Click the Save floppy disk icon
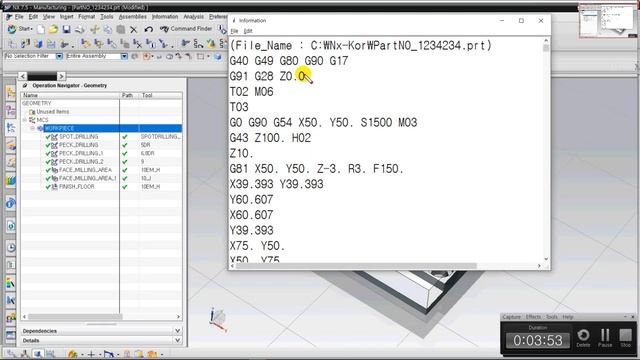The height and width of the screenshot is (360, 640). pyautogui.click(x=66, y=29)
